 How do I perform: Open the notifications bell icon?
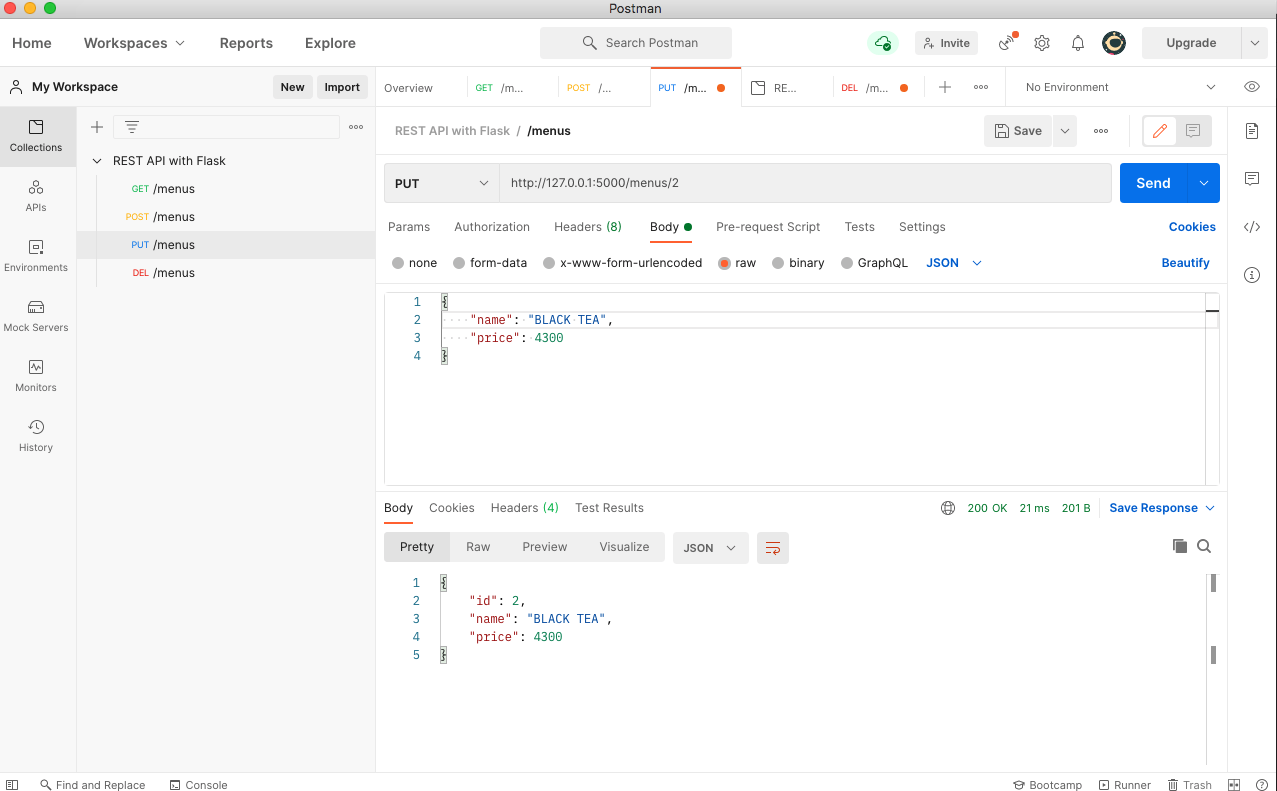(x=1078, y=43)
